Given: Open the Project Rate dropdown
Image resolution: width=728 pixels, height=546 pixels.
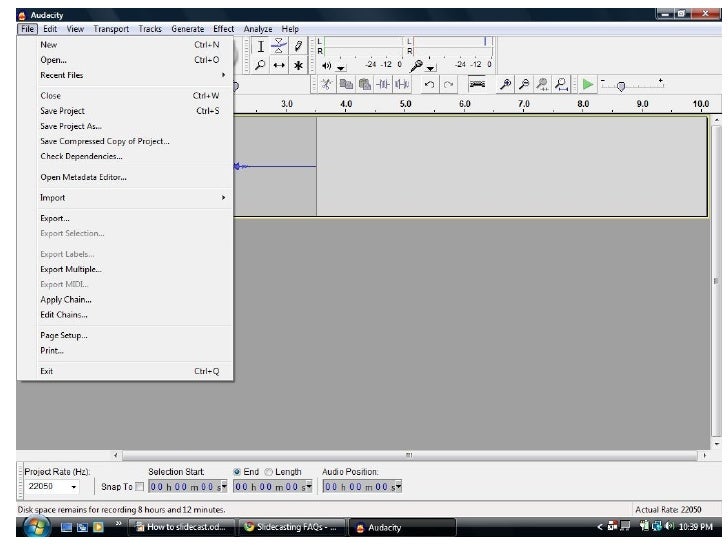Looking at the screenshot, I should click(x=74, y=487).
